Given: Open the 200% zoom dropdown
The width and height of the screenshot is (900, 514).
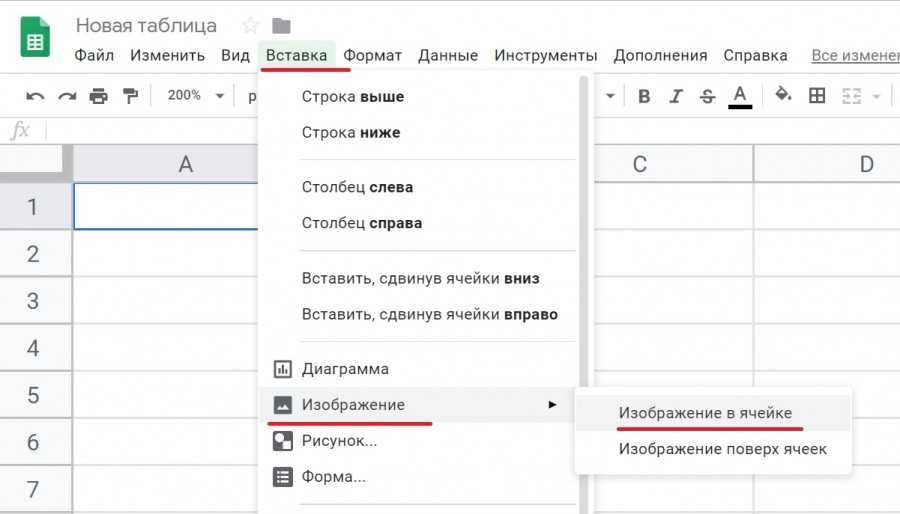Looking at the screenshot, I should pyautogui.click(x=197, y=96).
